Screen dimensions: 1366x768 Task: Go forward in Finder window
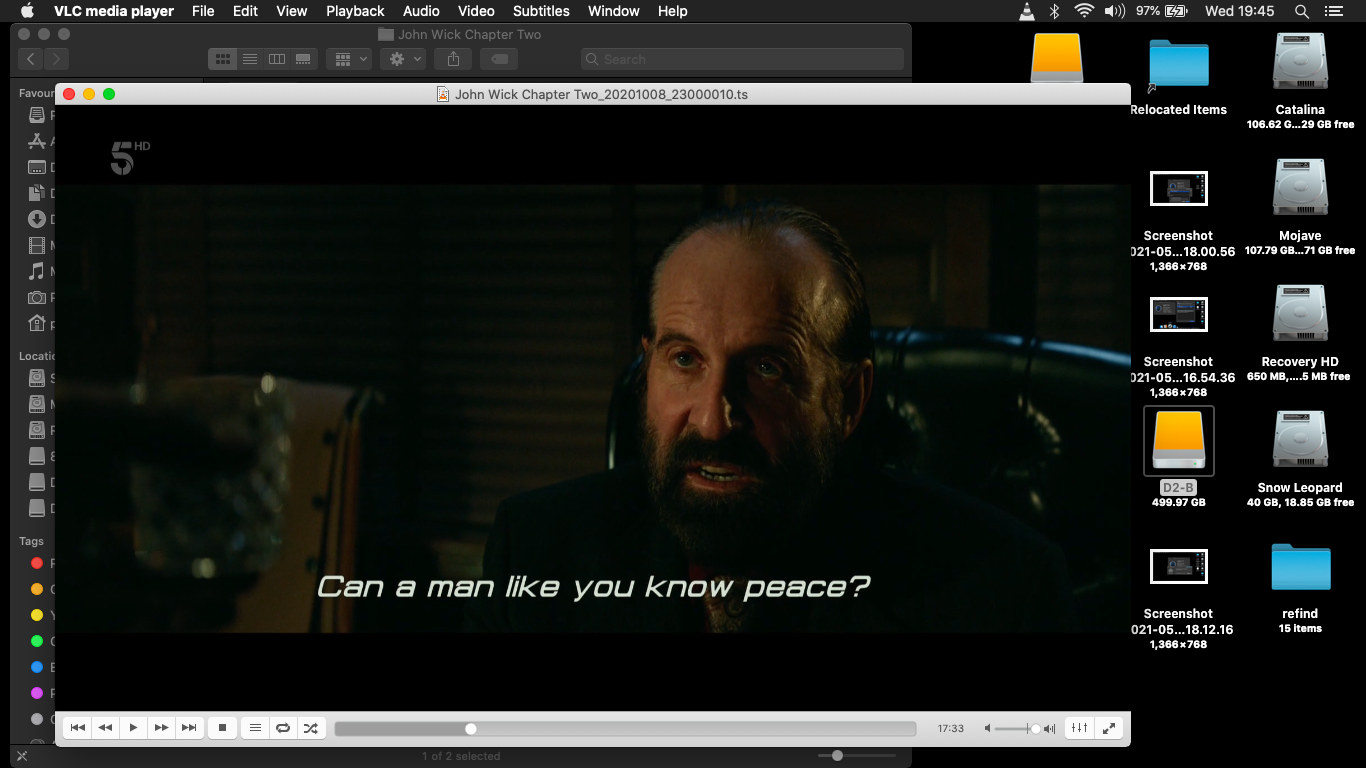[x=57, y=59]
